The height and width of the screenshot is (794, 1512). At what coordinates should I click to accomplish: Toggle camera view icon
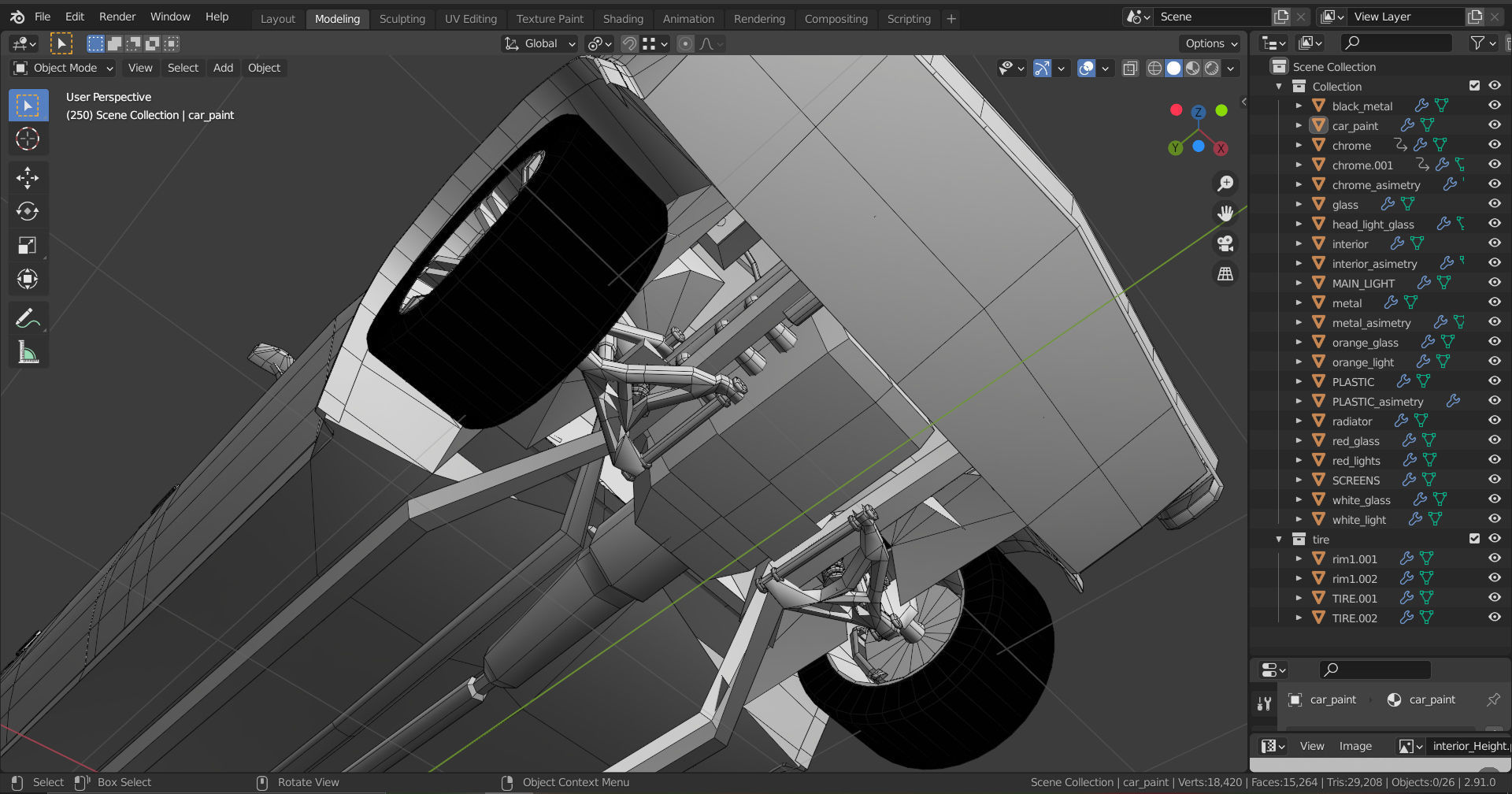(x=1225, y=243)
